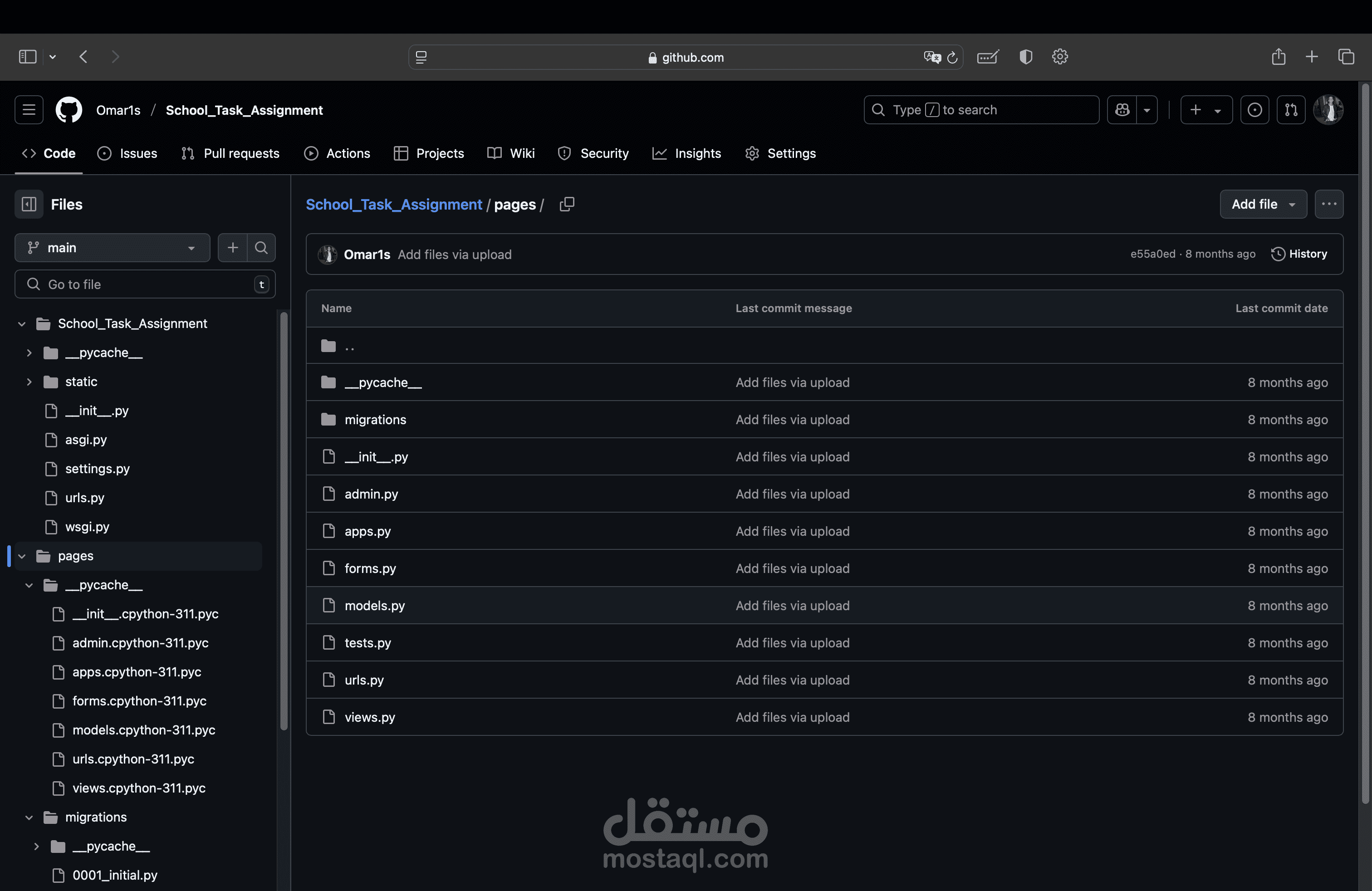Select settings.py in the file tree
Screen dimensions: 1372x891
(x=97, y=469)
